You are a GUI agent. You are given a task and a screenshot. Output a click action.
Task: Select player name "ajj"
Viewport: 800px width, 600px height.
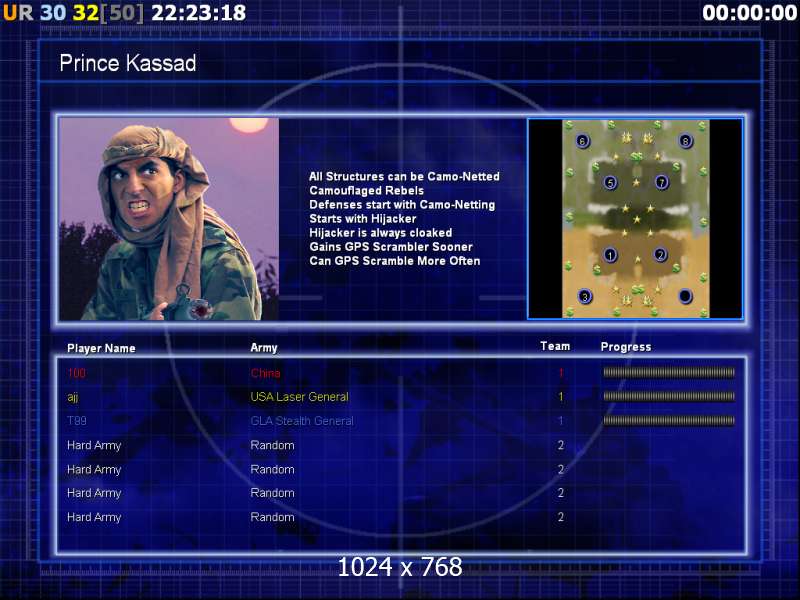click(72, 397)
